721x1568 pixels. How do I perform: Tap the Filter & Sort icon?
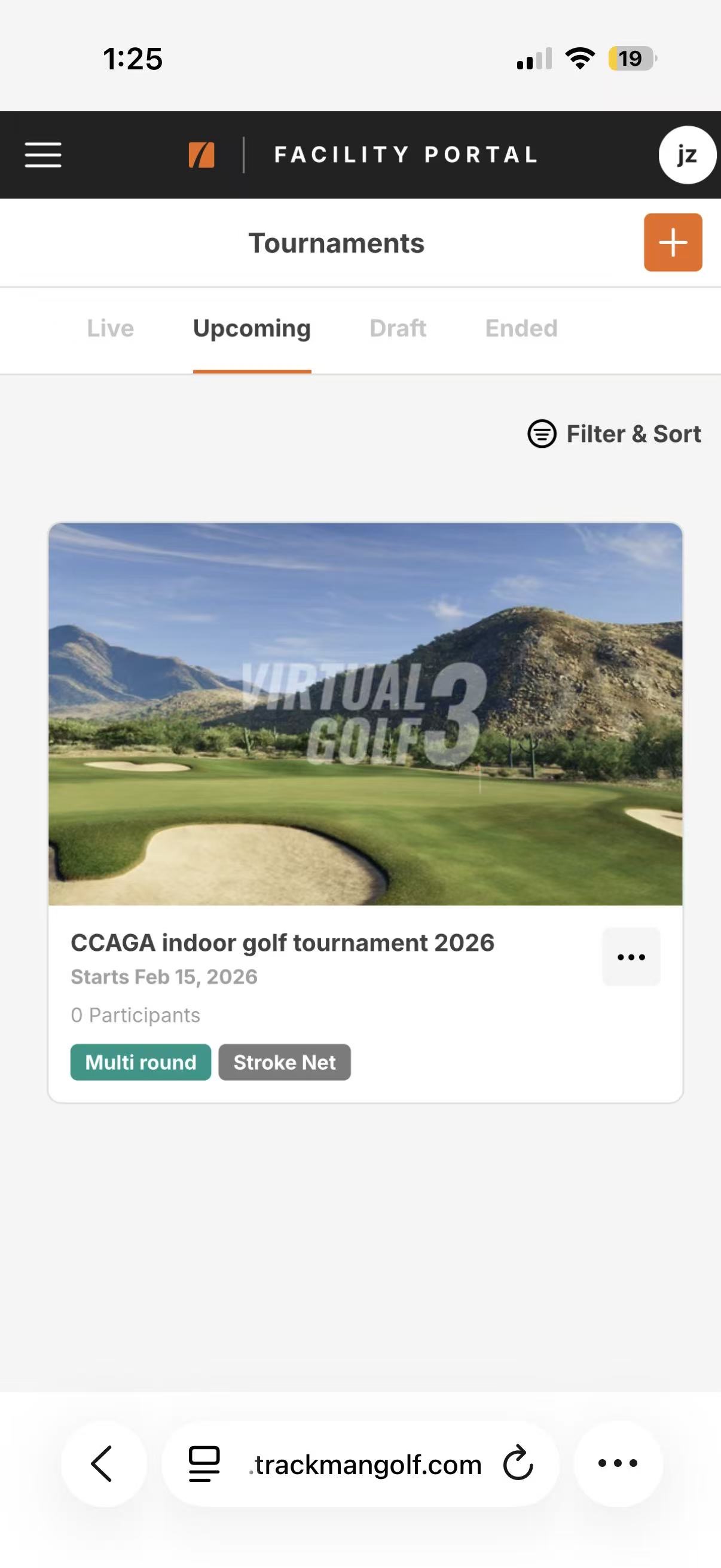tap(542, 434)
